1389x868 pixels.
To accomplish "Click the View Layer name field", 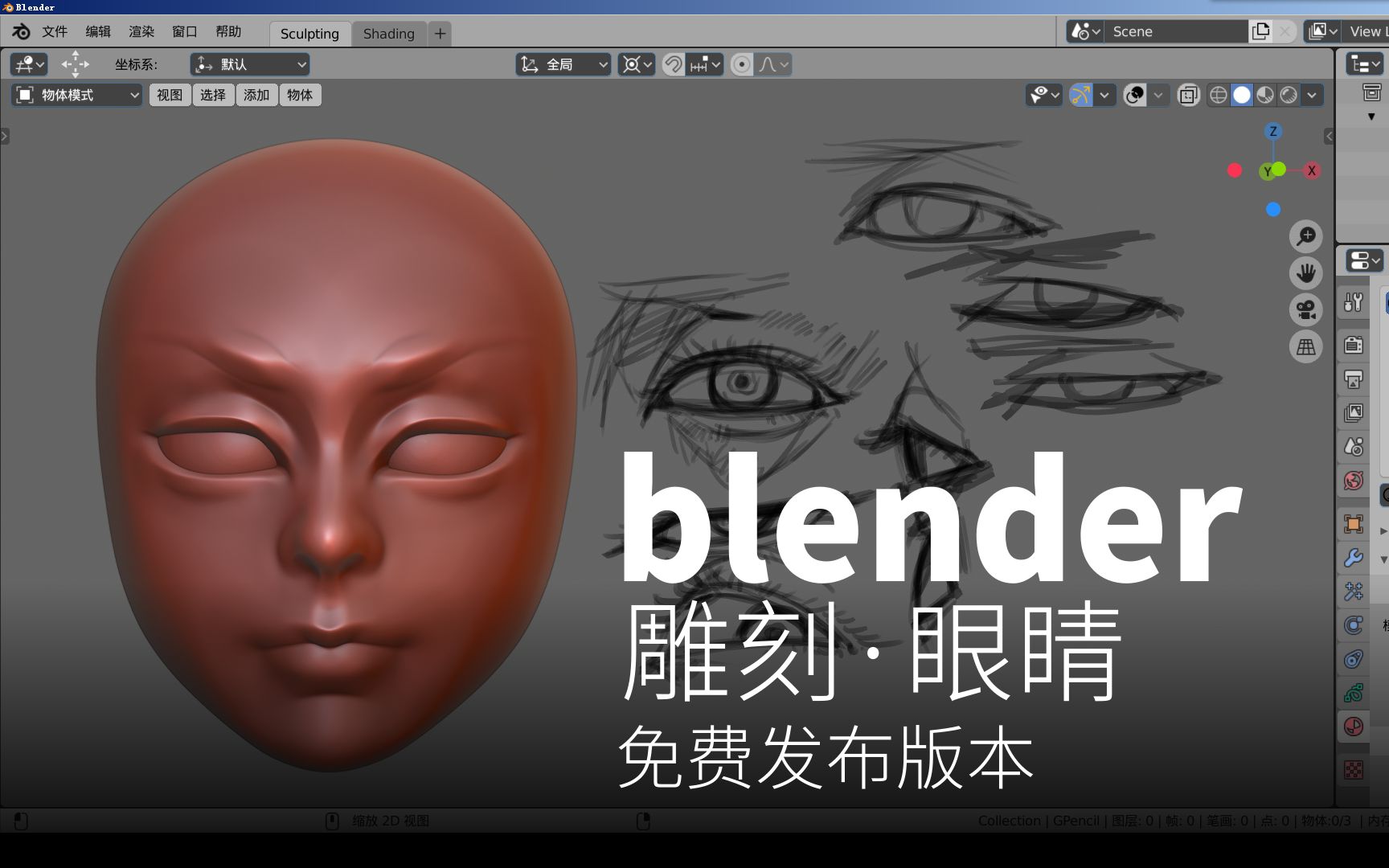I will [1366, 31].
